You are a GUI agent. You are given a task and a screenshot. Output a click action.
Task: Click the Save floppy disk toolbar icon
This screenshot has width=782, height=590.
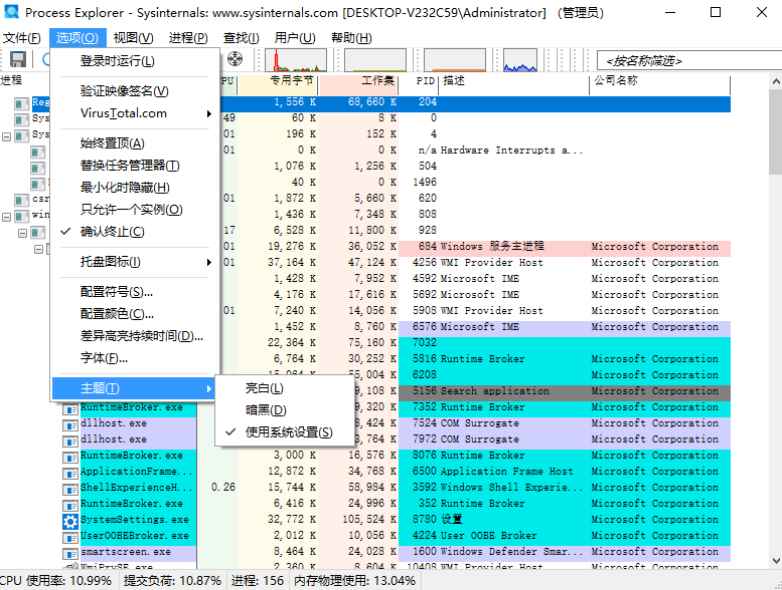point(18,60)
